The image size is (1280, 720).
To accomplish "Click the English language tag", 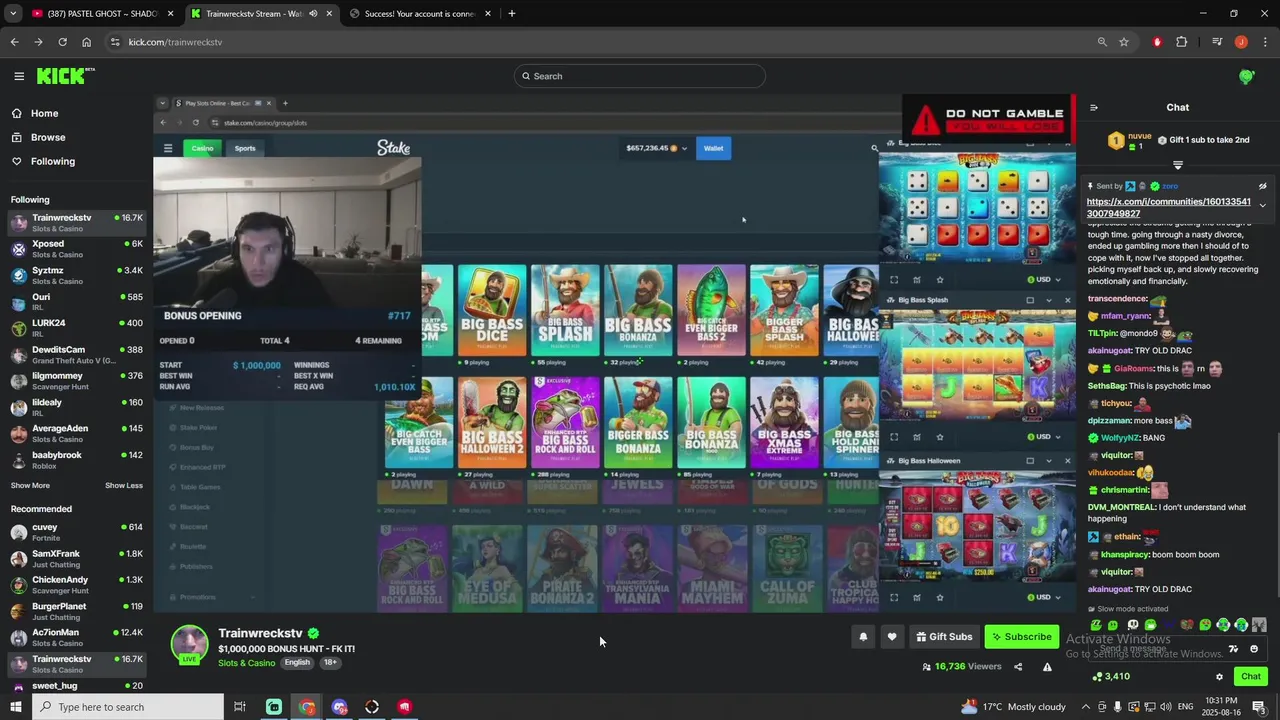I will coord(297,663).
